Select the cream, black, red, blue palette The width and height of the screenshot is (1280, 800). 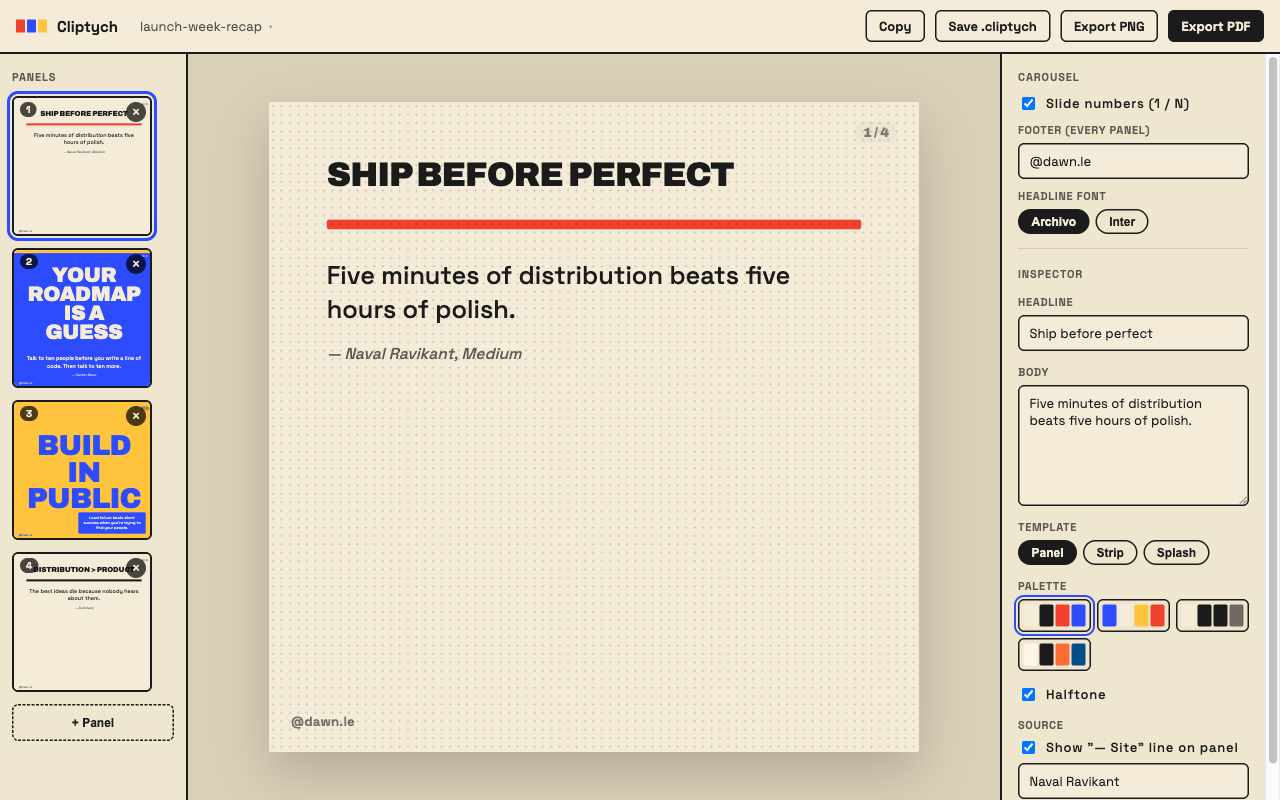point(1054,615)
